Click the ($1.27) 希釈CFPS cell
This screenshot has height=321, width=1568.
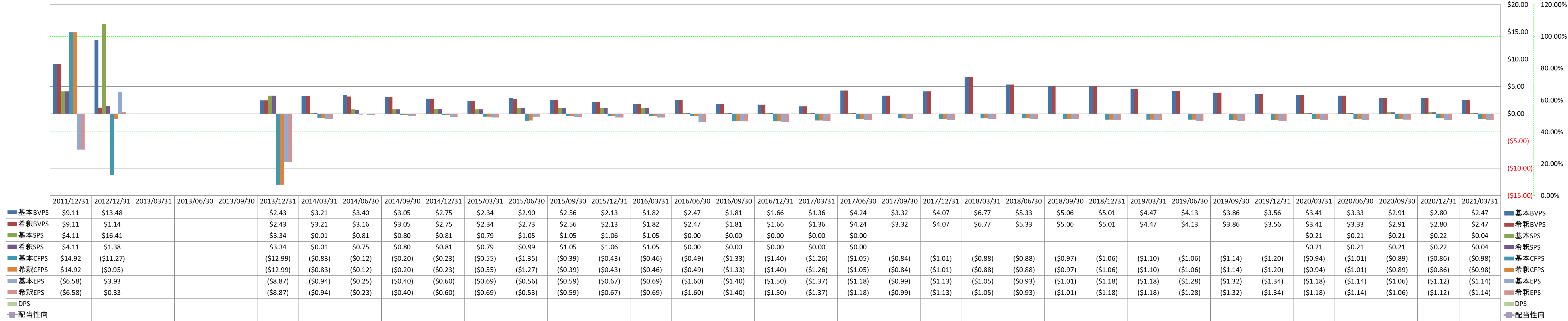click(x=527, y=270)
